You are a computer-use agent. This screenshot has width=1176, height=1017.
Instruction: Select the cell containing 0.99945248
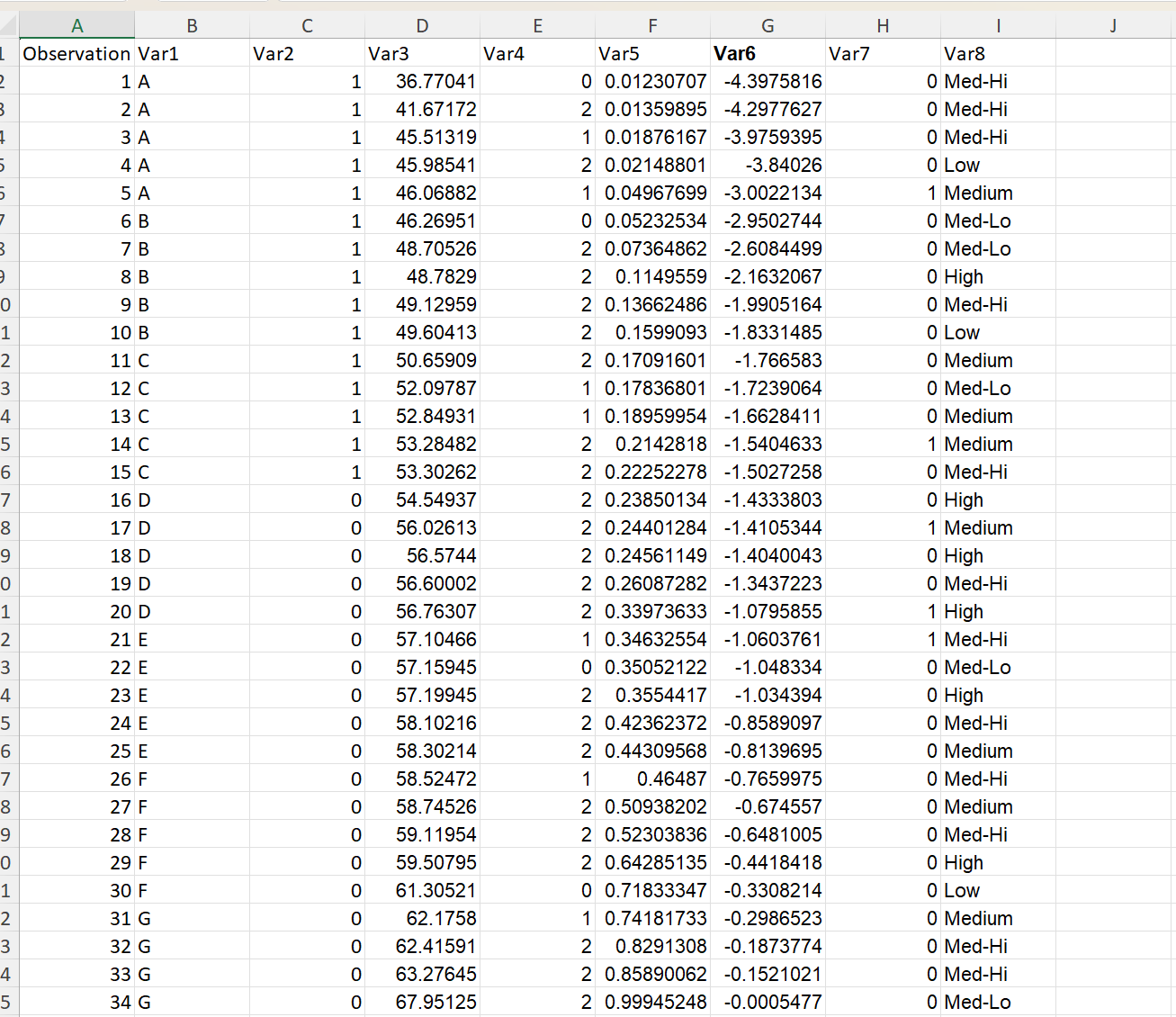653,1002
